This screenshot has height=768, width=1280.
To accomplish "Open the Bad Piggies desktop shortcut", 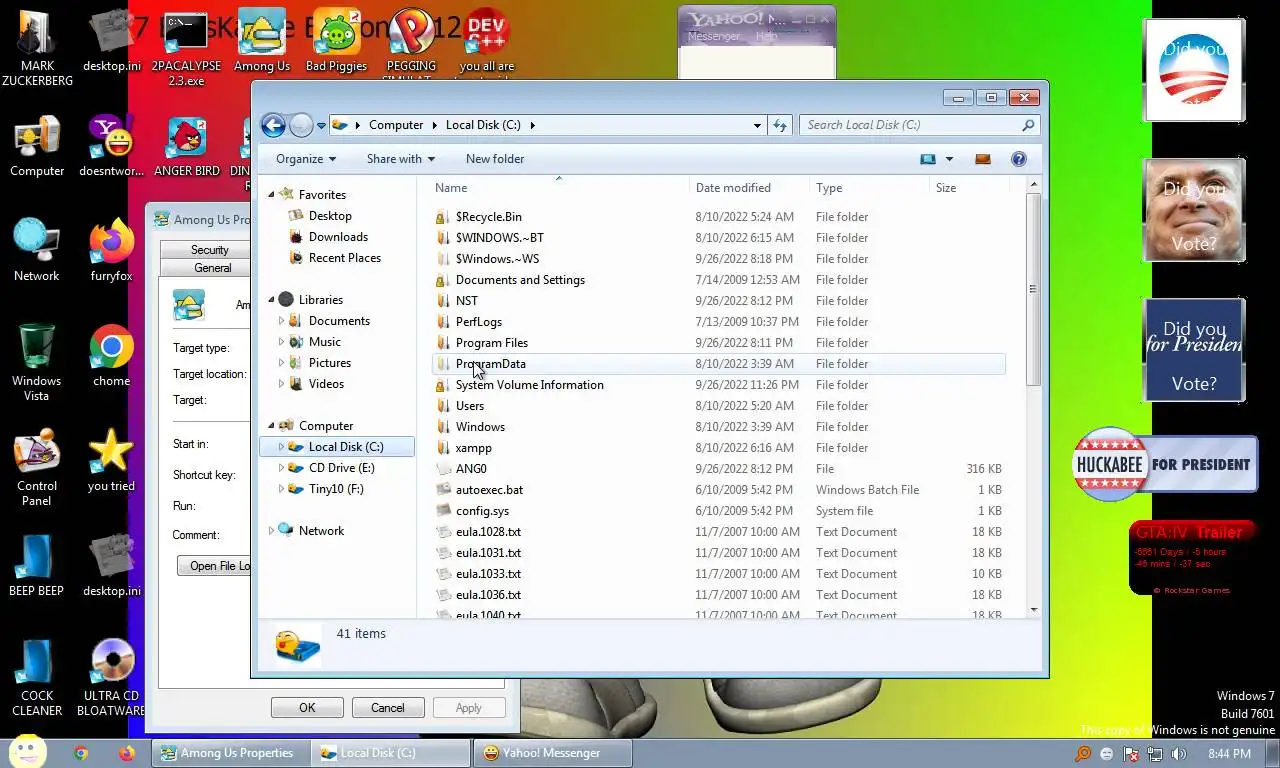I will coord(336,42).
